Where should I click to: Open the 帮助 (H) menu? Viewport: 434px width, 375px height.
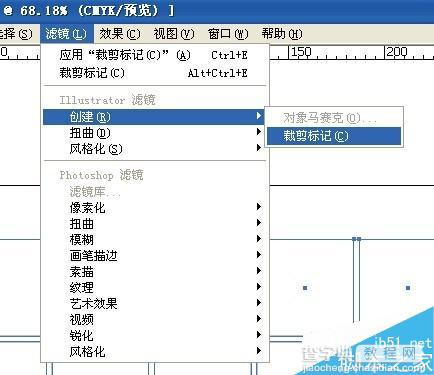pyautogui.click(x=282, y=34)
